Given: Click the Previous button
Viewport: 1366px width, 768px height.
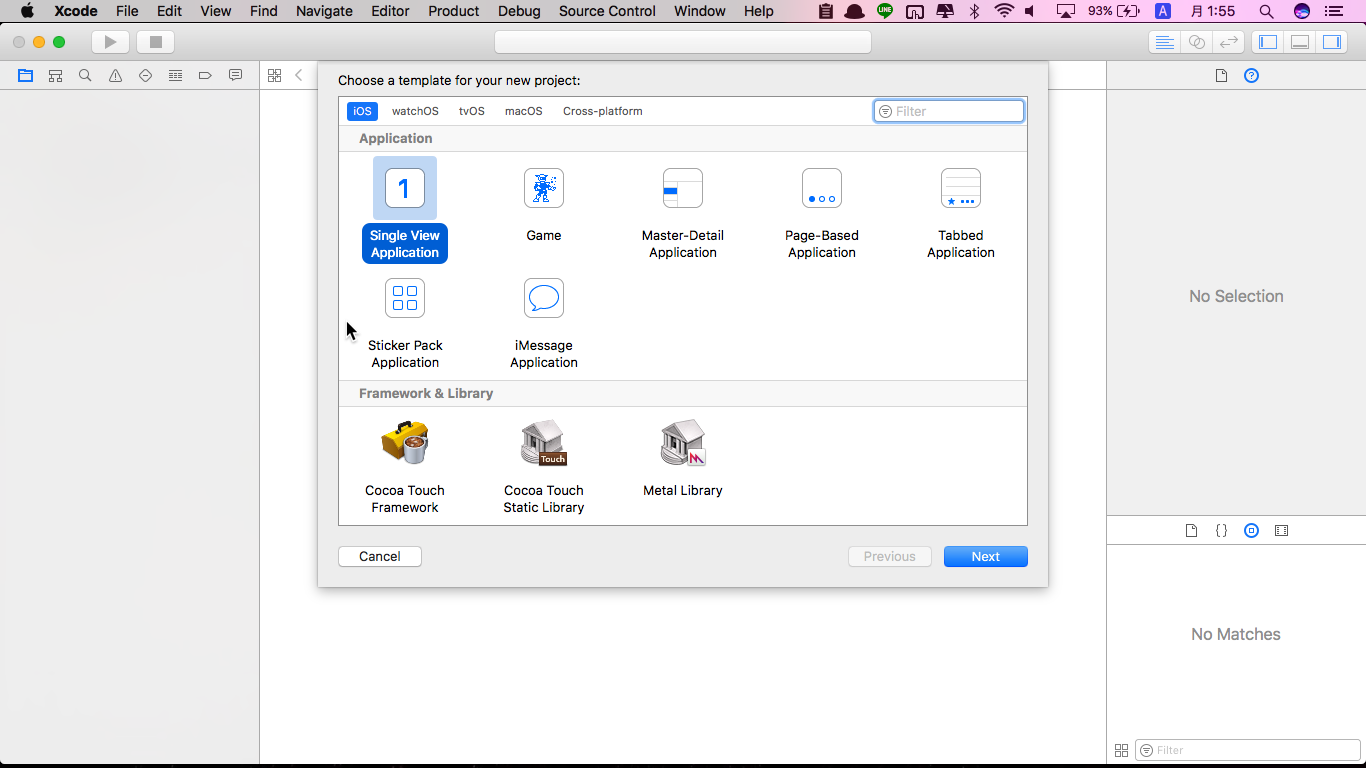Looking at the screenshot, I should [x=890, y=556].
